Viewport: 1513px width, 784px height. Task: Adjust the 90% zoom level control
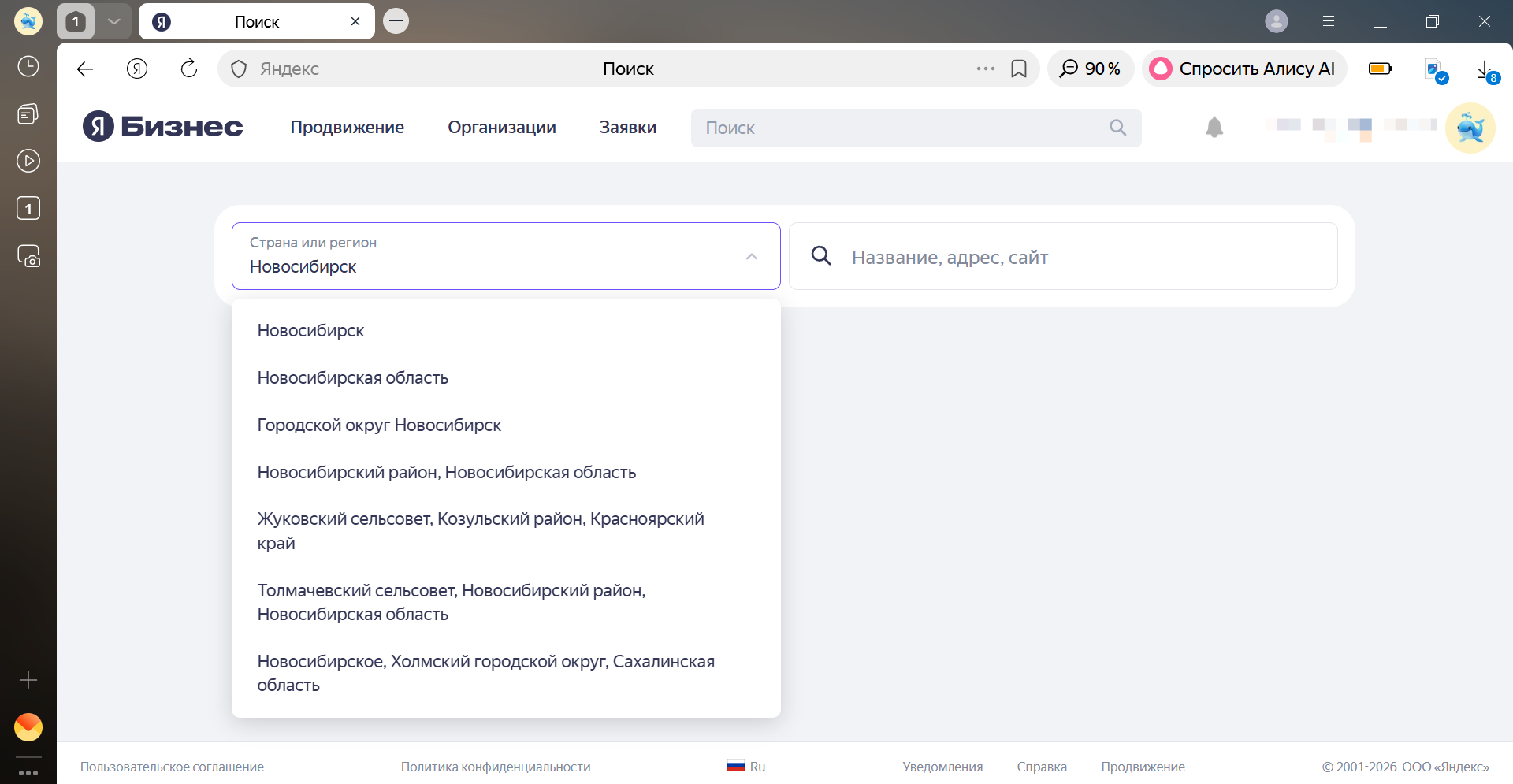pyautogui.click(x=1090, y=69)
